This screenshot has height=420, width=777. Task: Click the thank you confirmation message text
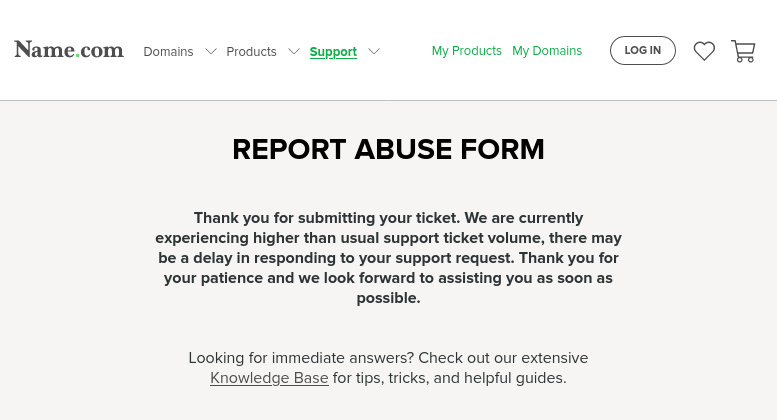coord(388,258)
